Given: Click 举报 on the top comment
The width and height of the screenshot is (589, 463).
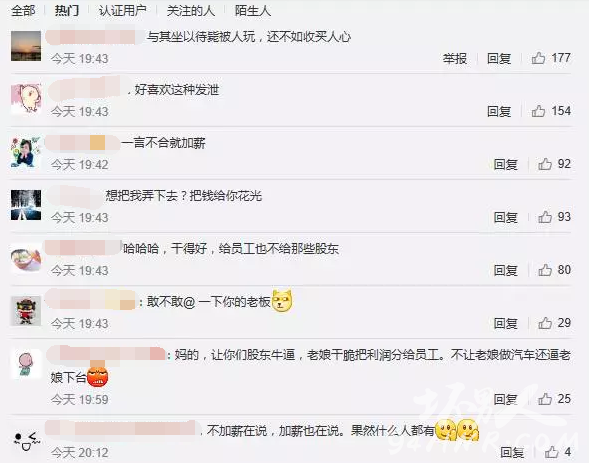Looking at the screenshot, I should pos(455,59).
